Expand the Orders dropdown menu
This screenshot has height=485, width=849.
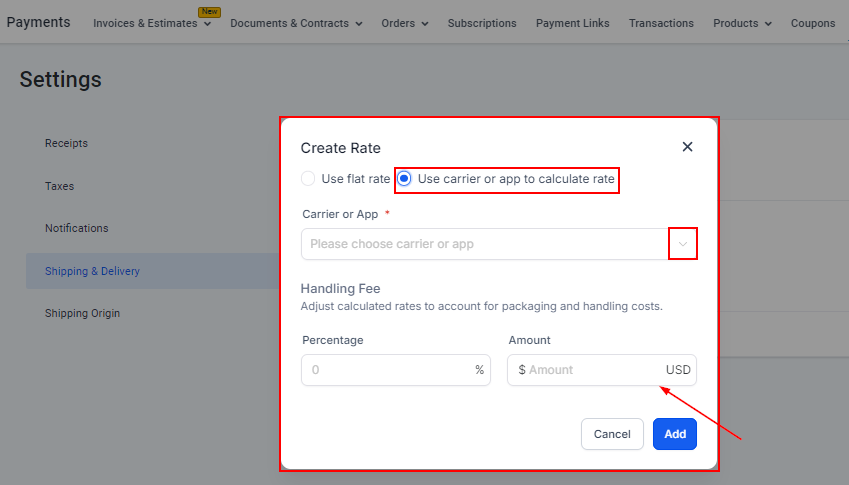coord(405,23)
